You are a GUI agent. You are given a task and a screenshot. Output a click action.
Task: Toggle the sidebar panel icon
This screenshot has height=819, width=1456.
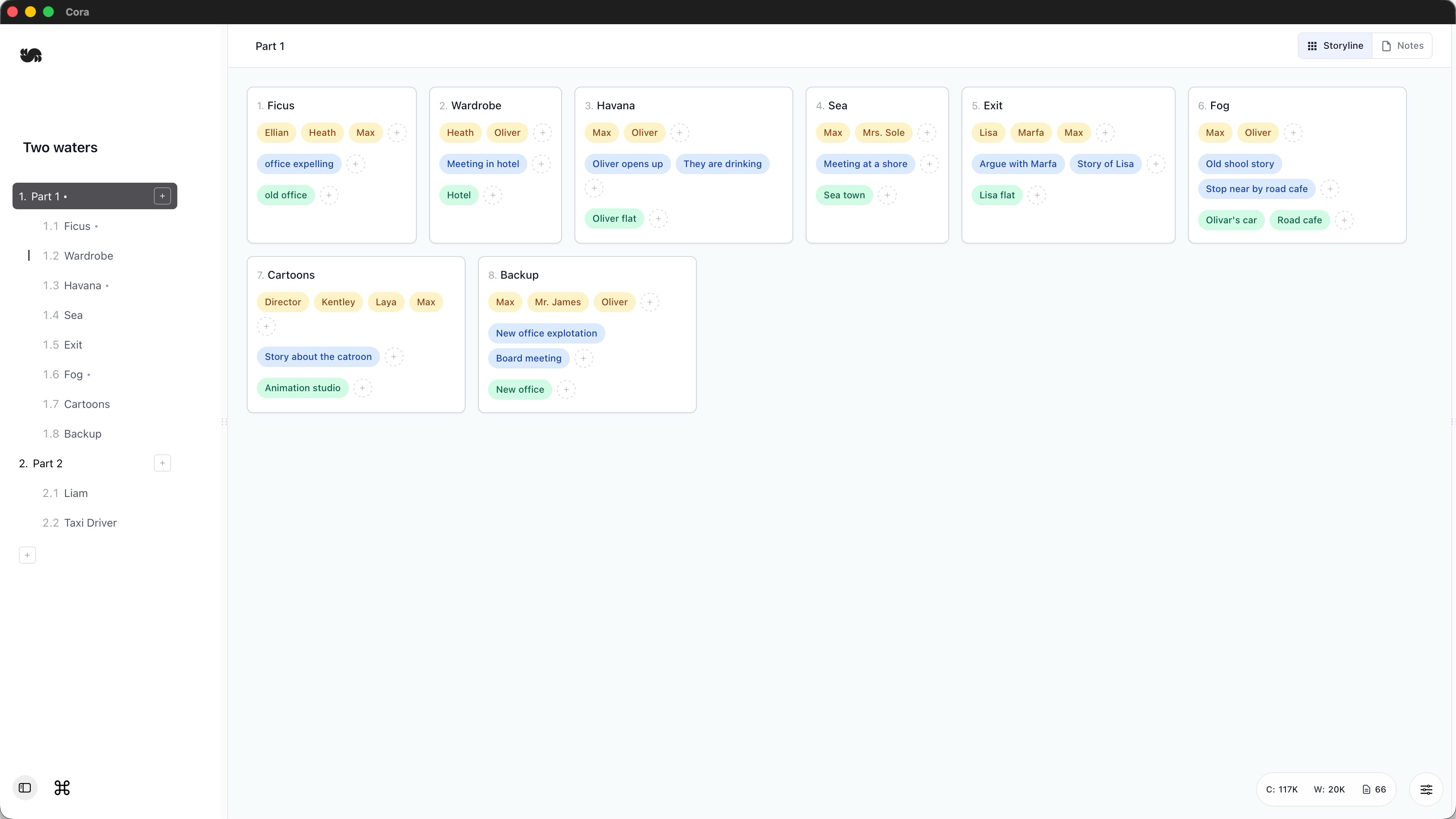tap(25, 787)
